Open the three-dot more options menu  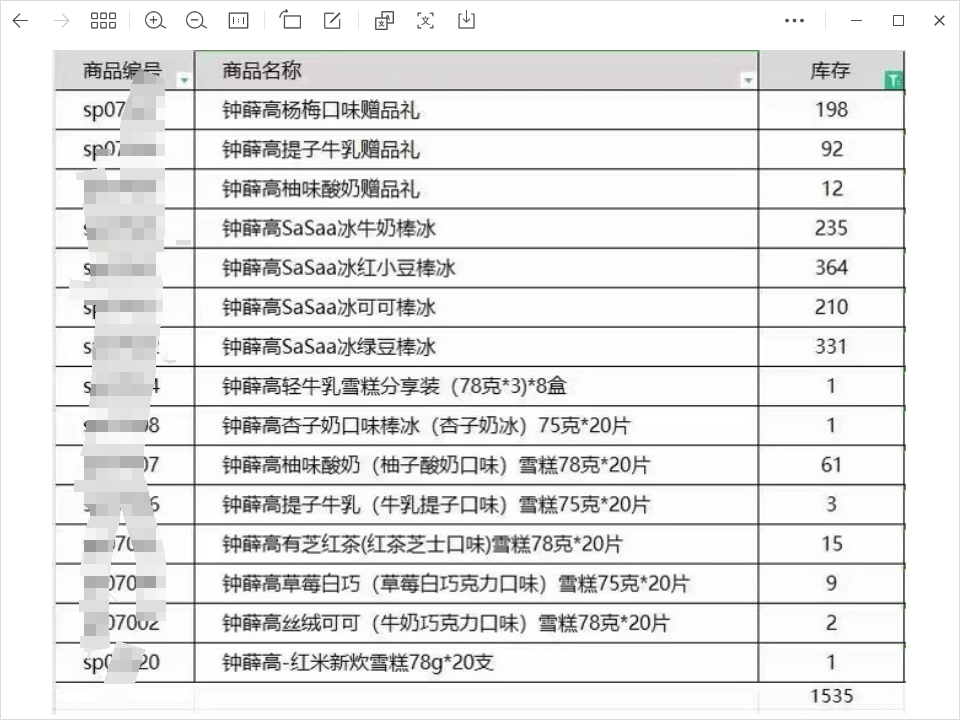[795, 21]
